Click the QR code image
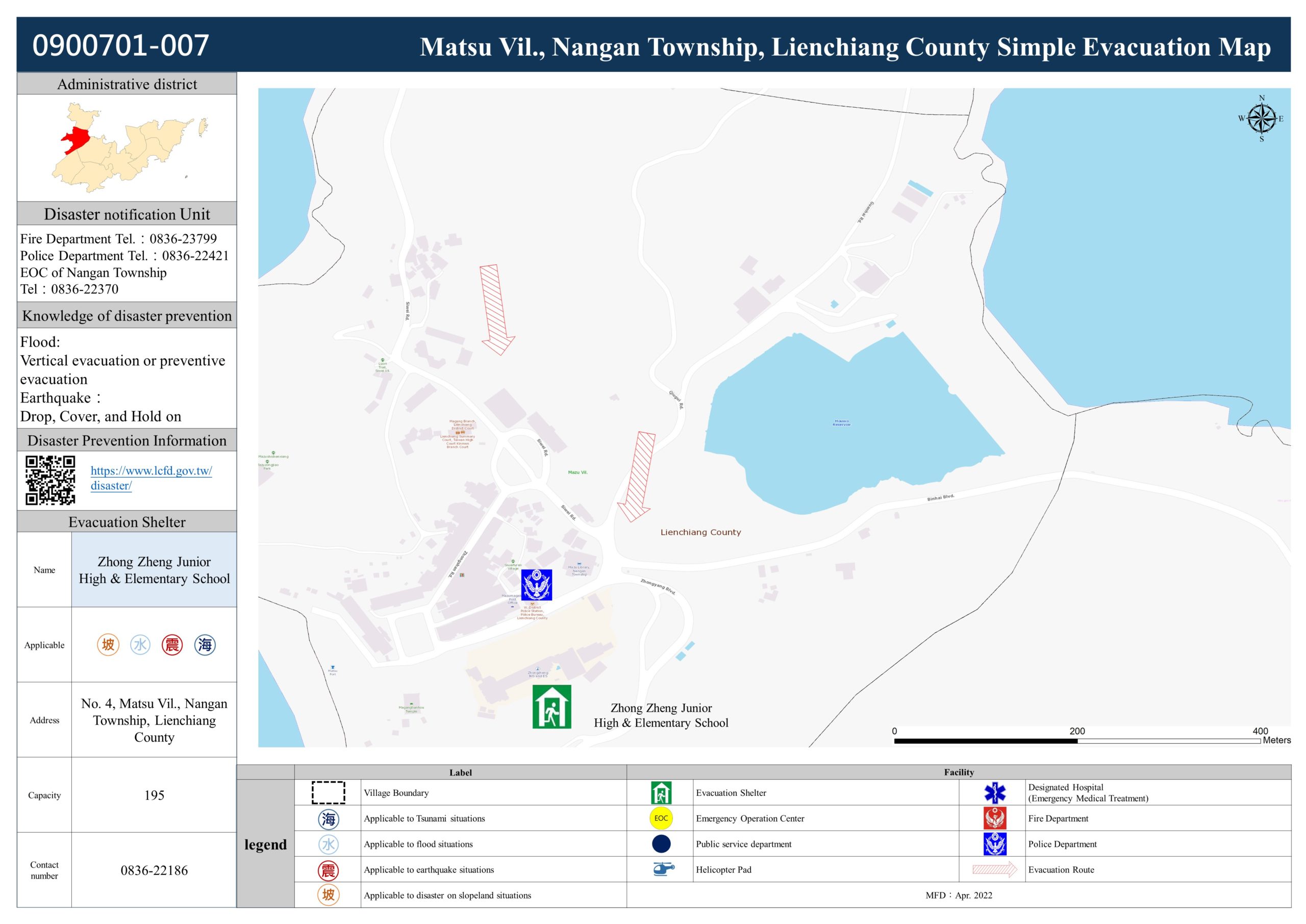The width and height of the screenshot is (1306, 924). tap(50, 480)
